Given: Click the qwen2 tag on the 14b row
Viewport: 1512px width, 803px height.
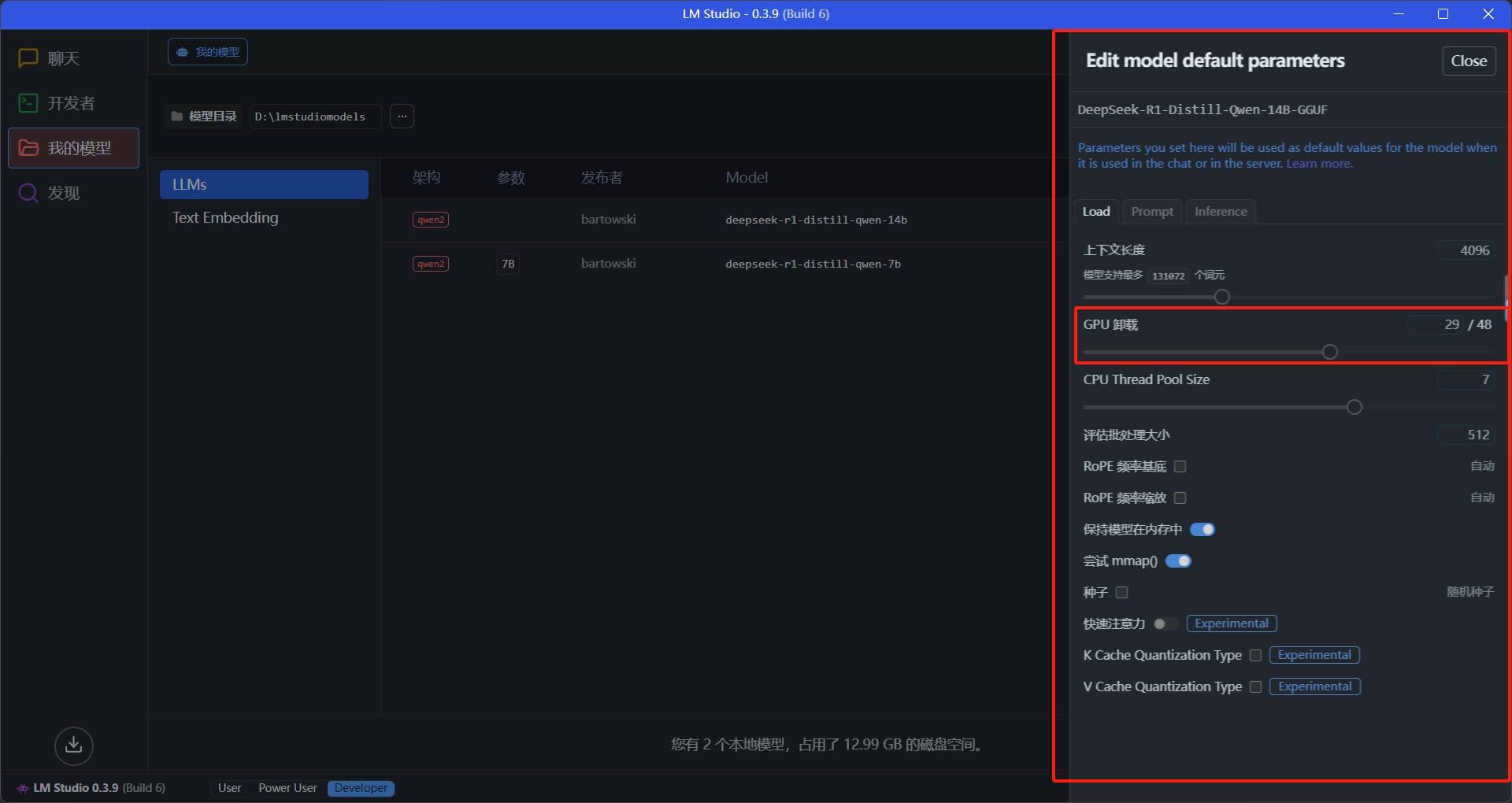Looking at the screenshot, I should [x=431, y=220].
